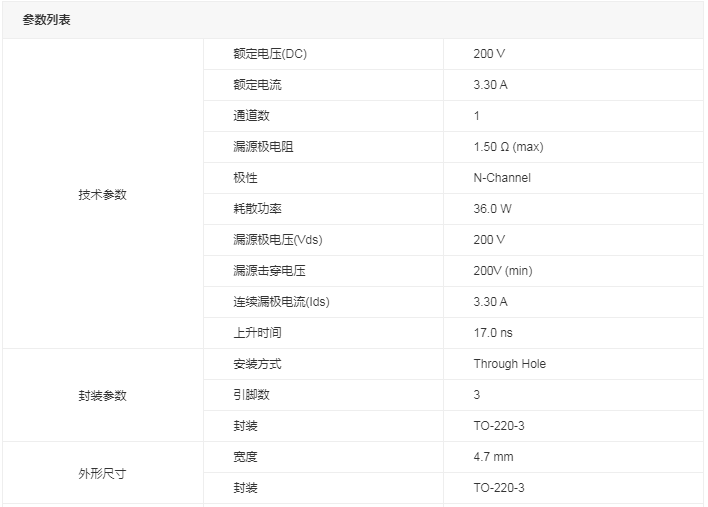Select the 1.50 Ω (max) value

tap(508, 147)
